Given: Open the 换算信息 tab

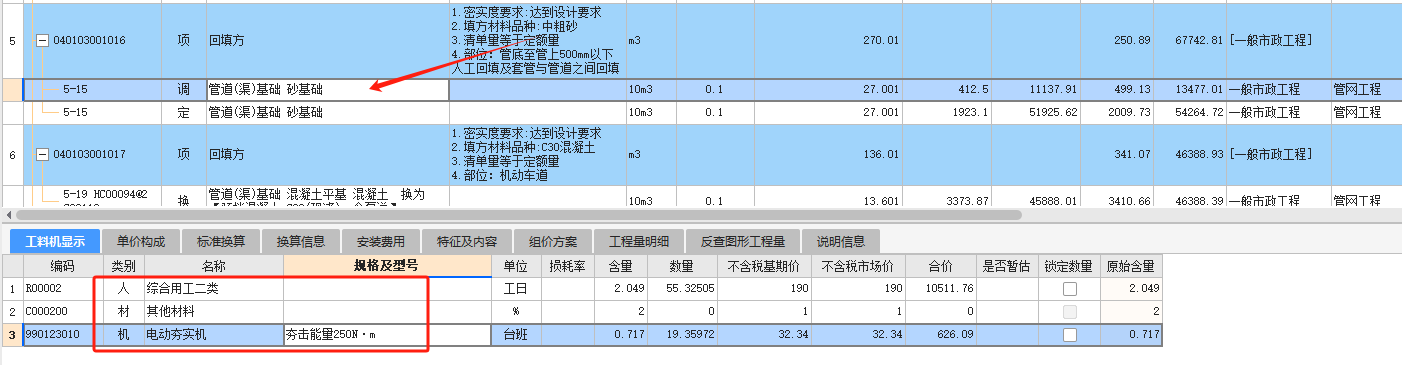Looking at the screenshot, I should click(x=300, y=240).
